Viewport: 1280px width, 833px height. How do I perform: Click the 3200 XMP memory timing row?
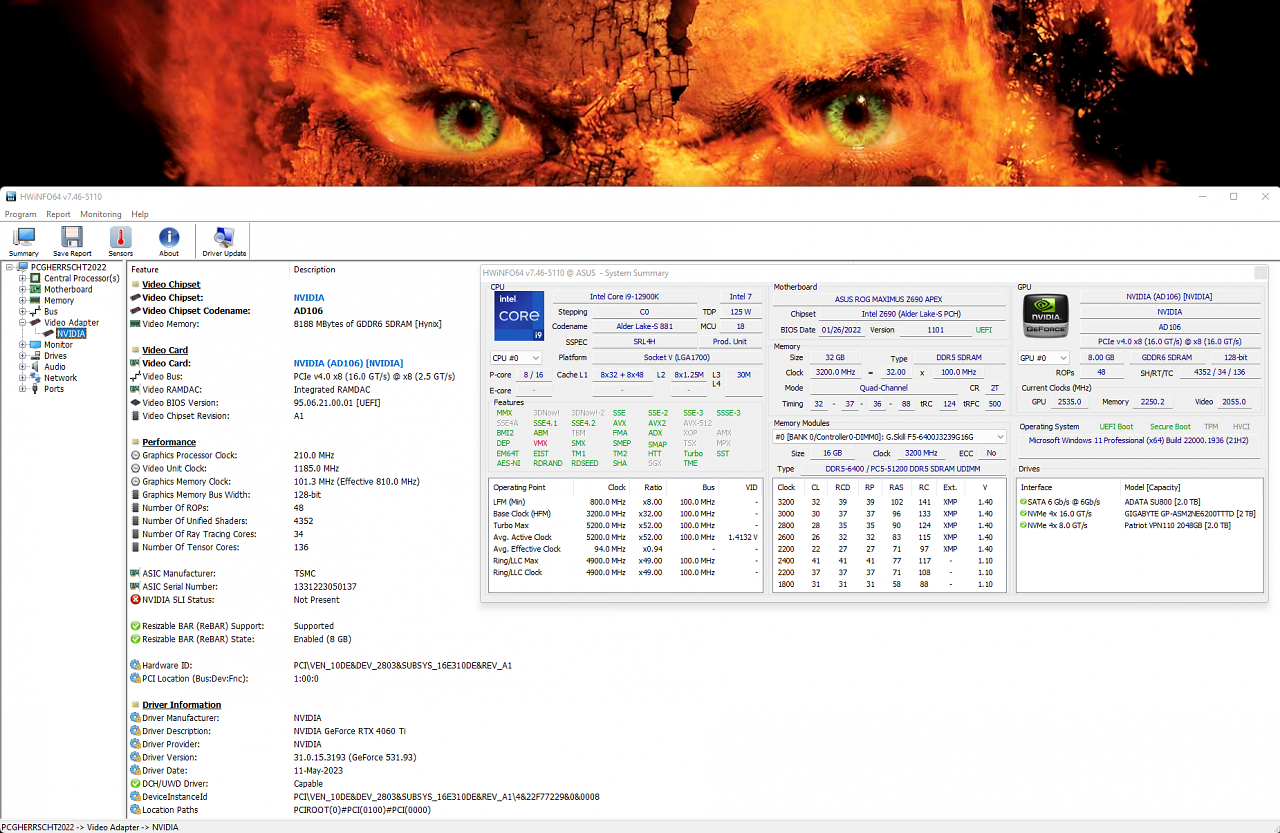pyautogui.click(x=889, y=502)
